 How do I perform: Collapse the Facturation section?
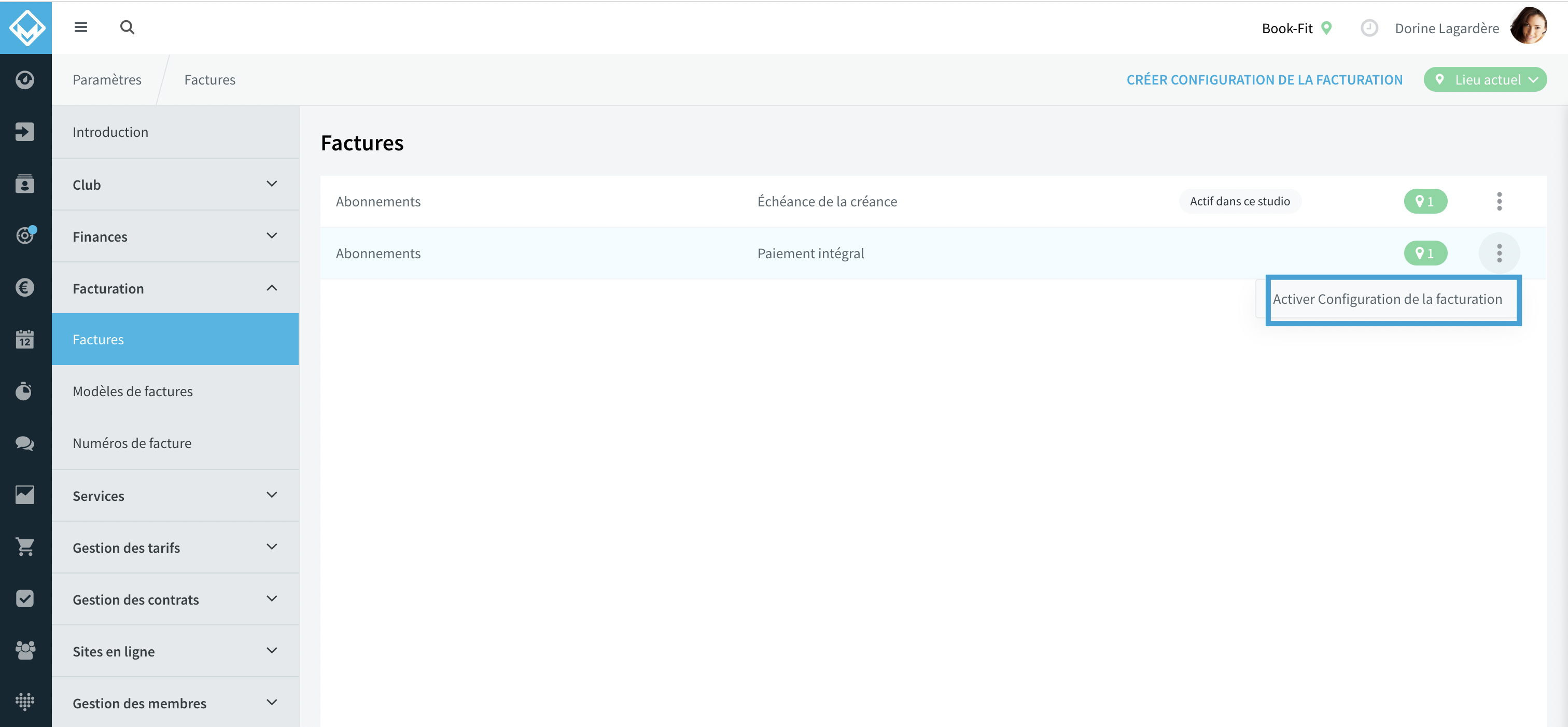[175, 288]
